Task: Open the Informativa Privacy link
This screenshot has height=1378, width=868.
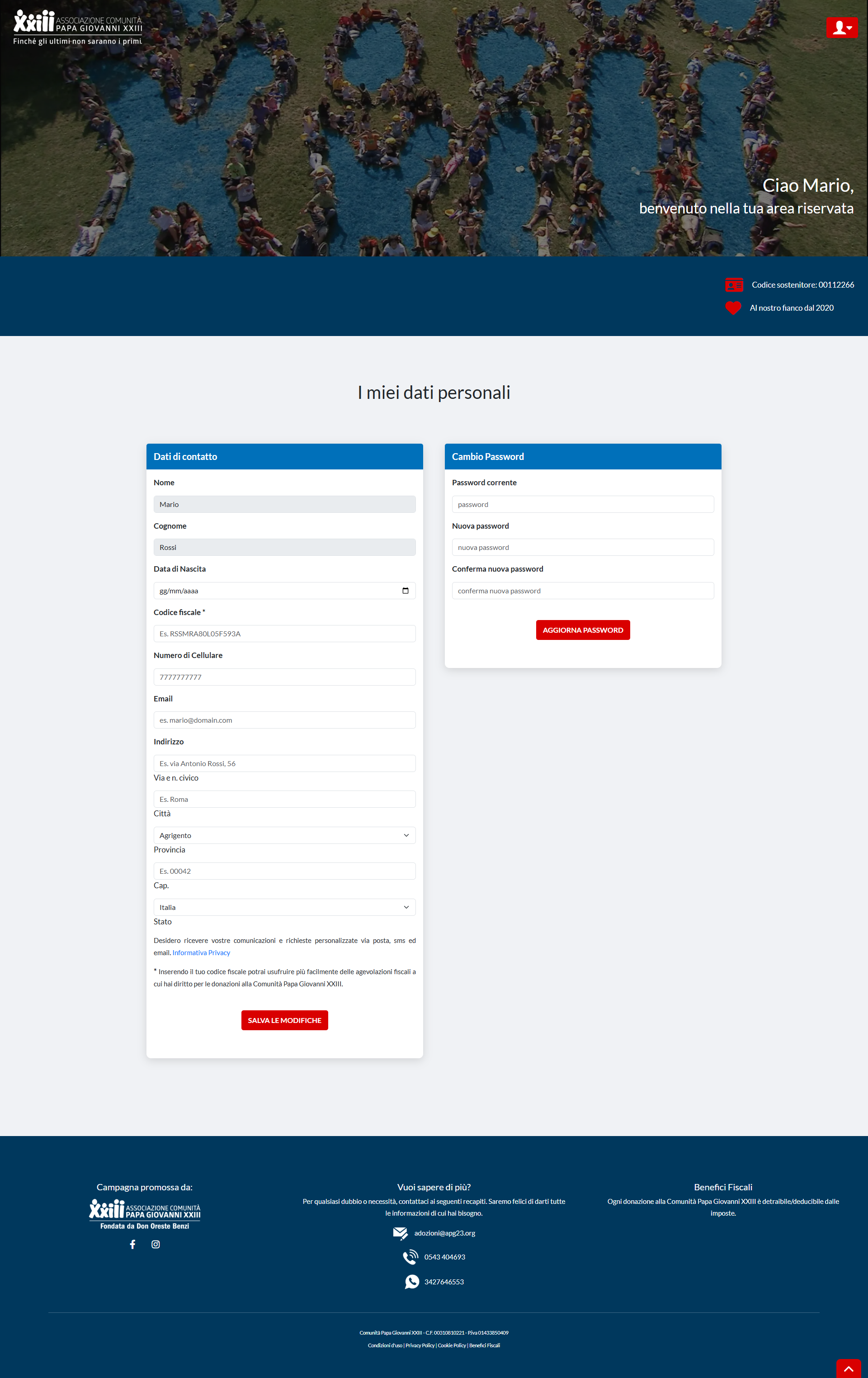Action: 202,953
